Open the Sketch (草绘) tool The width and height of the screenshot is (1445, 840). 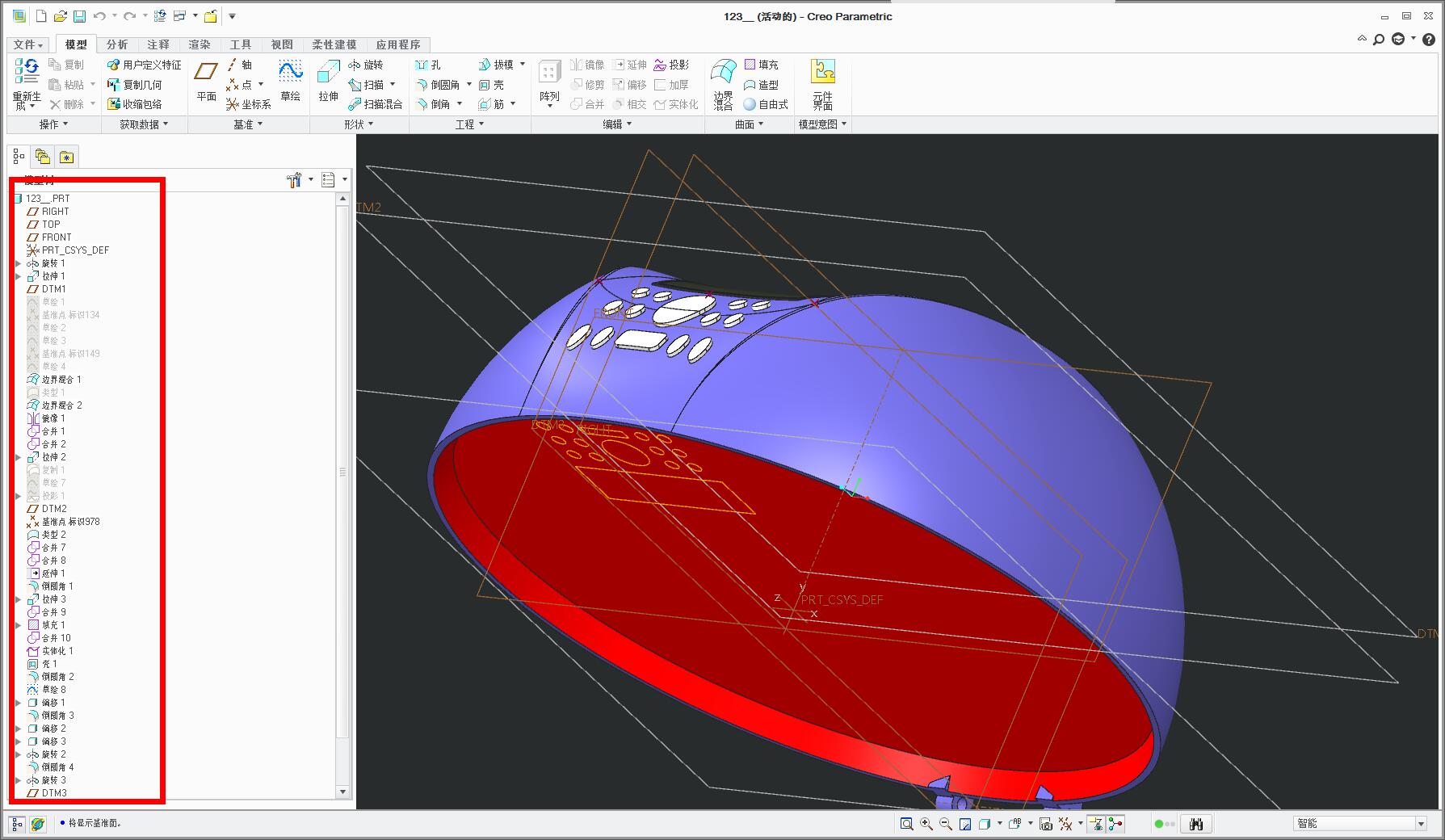coord(291,81)
